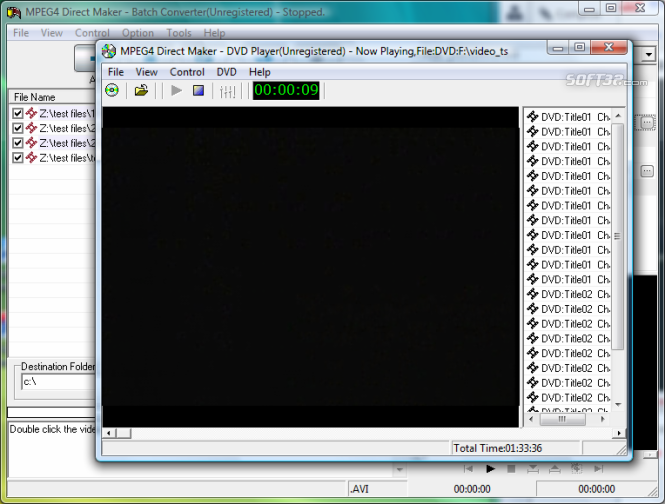Minimize the DVD Player window

558,48
